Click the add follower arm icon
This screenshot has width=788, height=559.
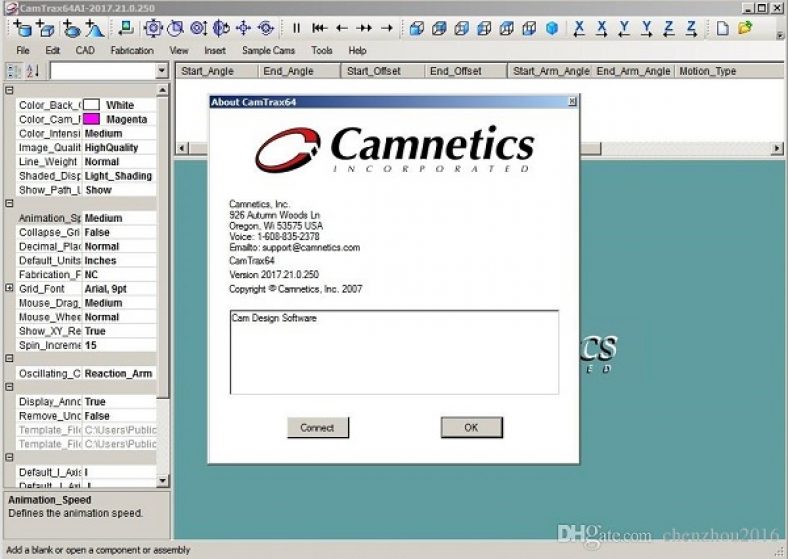click(x=125, y=28)
